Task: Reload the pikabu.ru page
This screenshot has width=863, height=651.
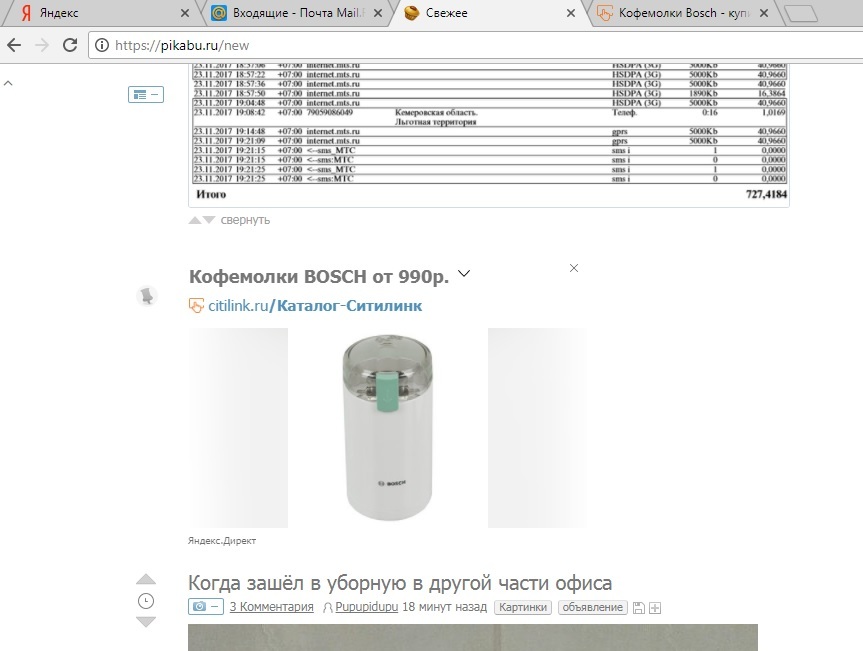Action: click(x=70, y=45)
